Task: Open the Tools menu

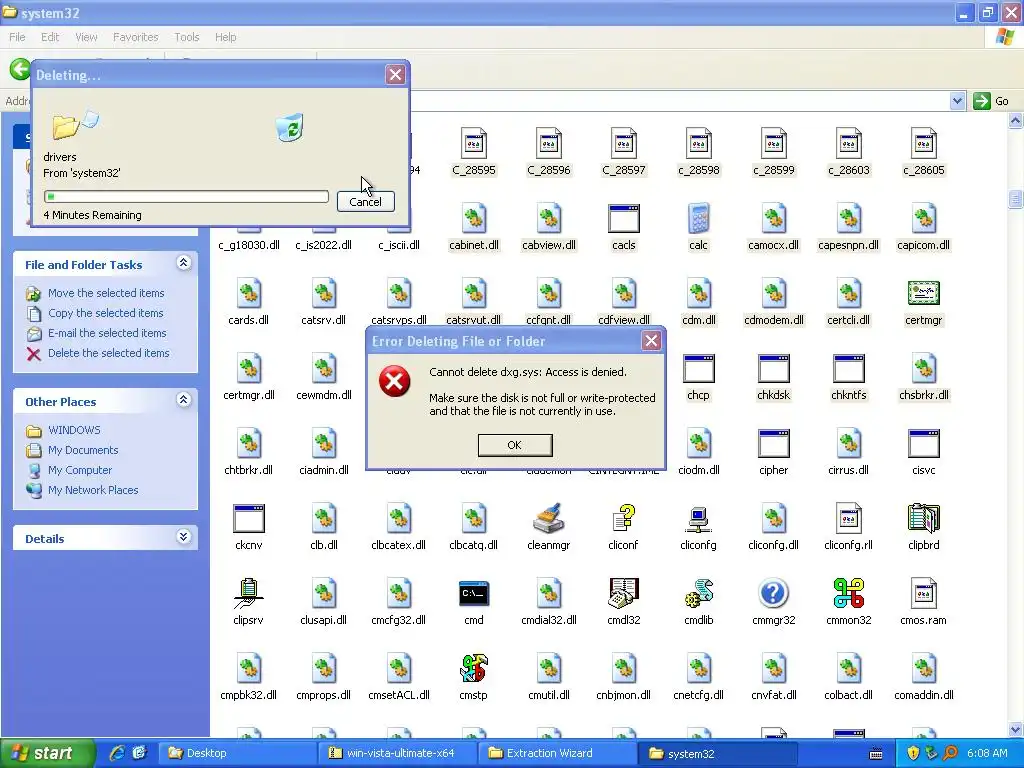Action: click(x=186, y=37)
